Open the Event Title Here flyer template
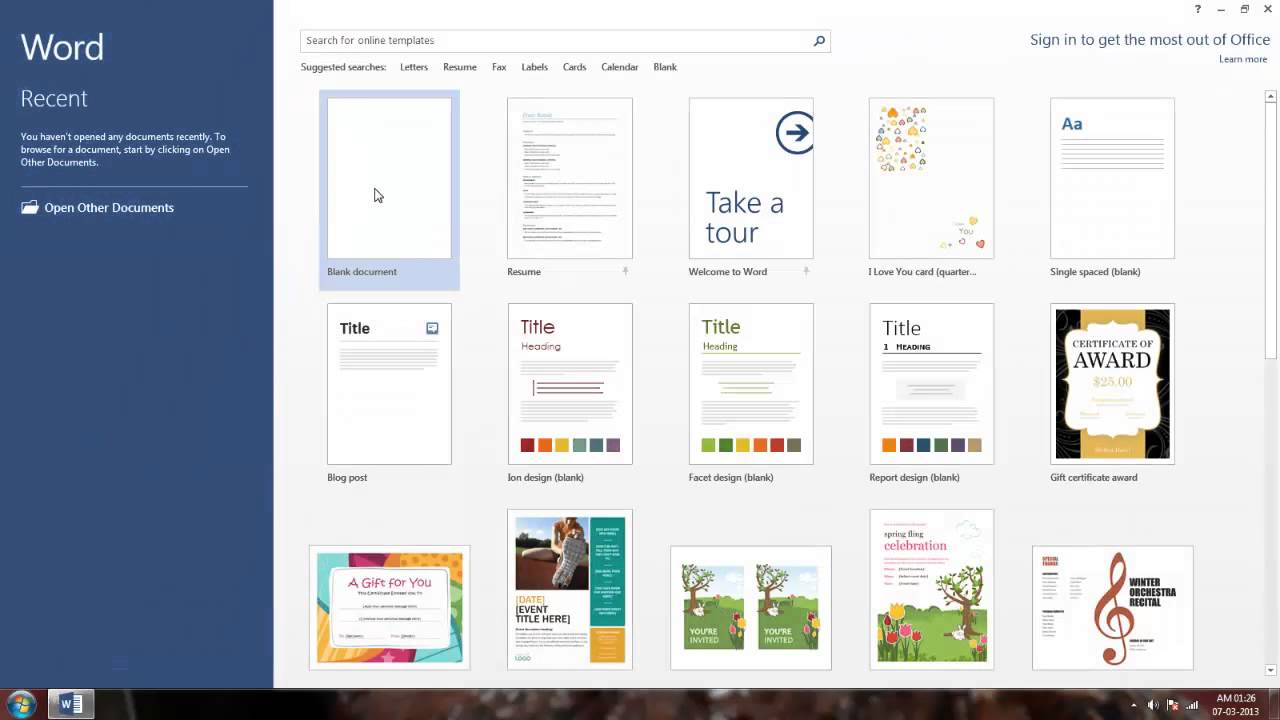Image resolution: width=1280 pixels, height=720 pixels. (570, 590)
